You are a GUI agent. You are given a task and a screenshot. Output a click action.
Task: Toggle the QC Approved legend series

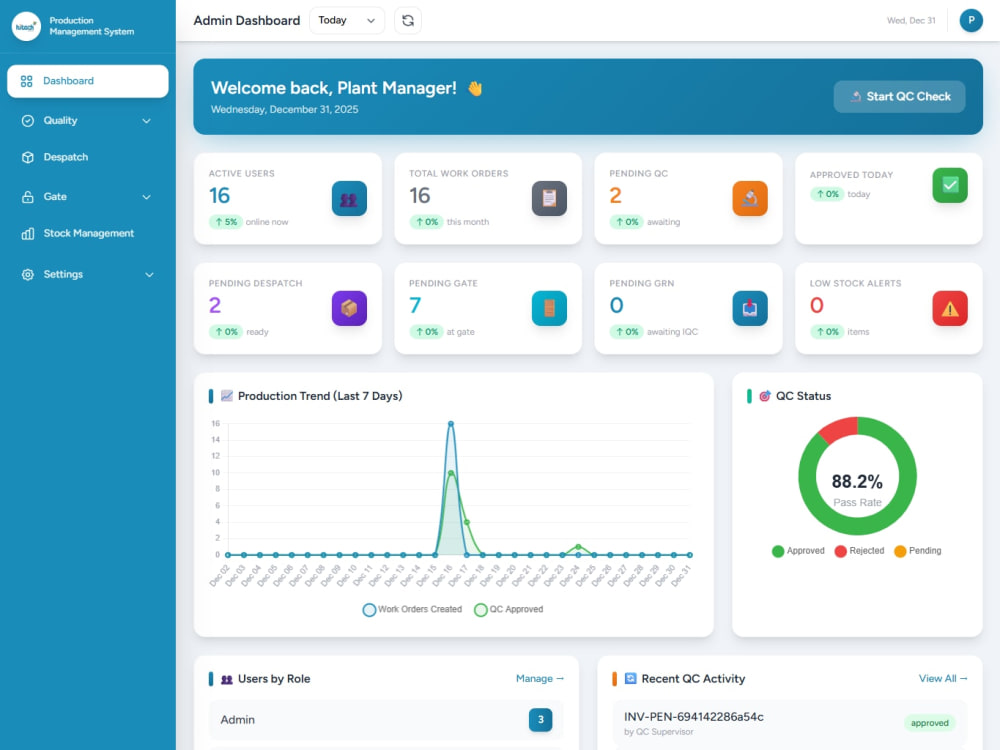508,610
